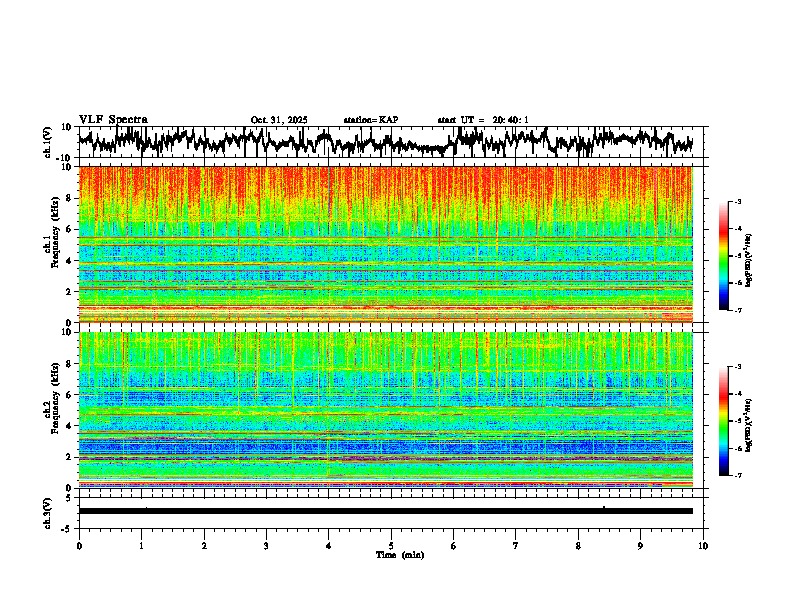
Task: Select the date text "Oct. 31, 2025"
Action: [x=279, y=120]
